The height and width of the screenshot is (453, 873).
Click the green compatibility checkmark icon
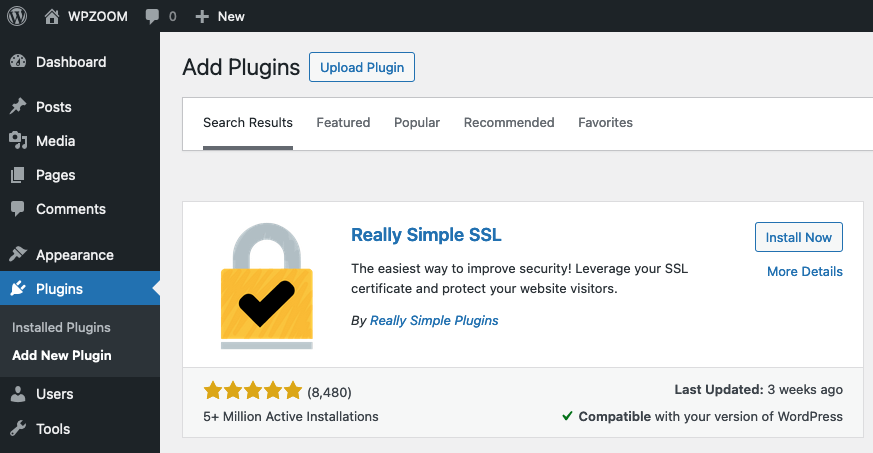click(567, 416)
